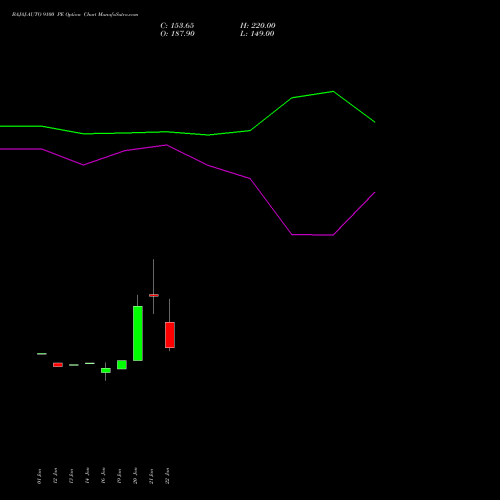Select the tallest green candlestick body

click(138, 333)
